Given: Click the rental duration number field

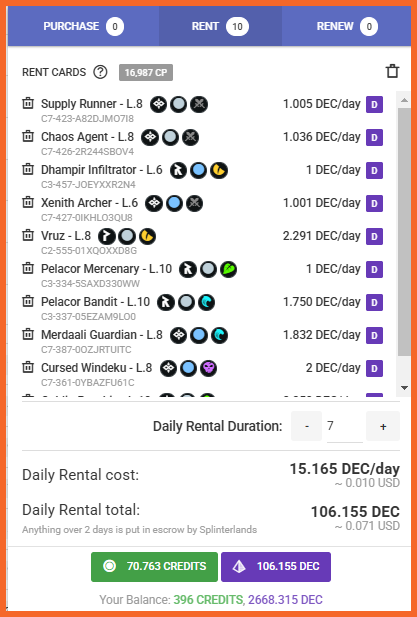Looking at the screenshot, I should pos(345,427).
